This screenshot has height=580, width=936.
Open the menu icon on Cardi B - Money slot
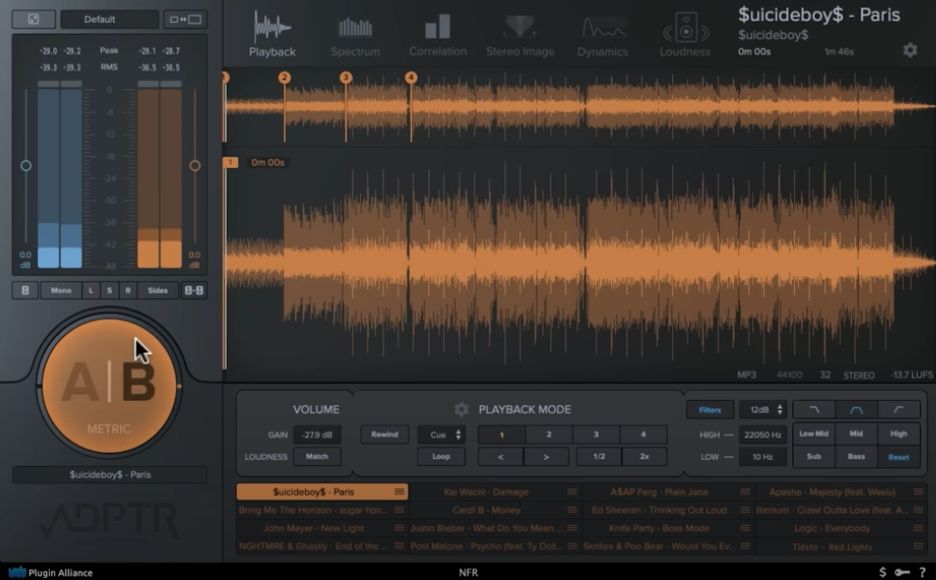(x=572, y=510)
